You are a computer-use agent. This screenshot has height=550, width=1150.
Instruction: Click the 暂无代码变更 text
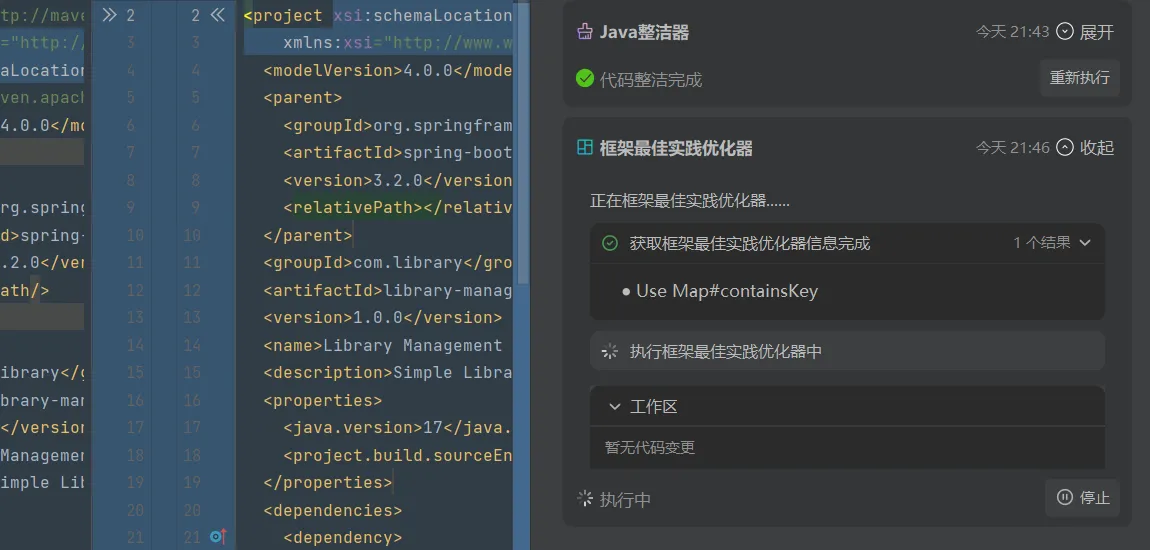point(650,447)
